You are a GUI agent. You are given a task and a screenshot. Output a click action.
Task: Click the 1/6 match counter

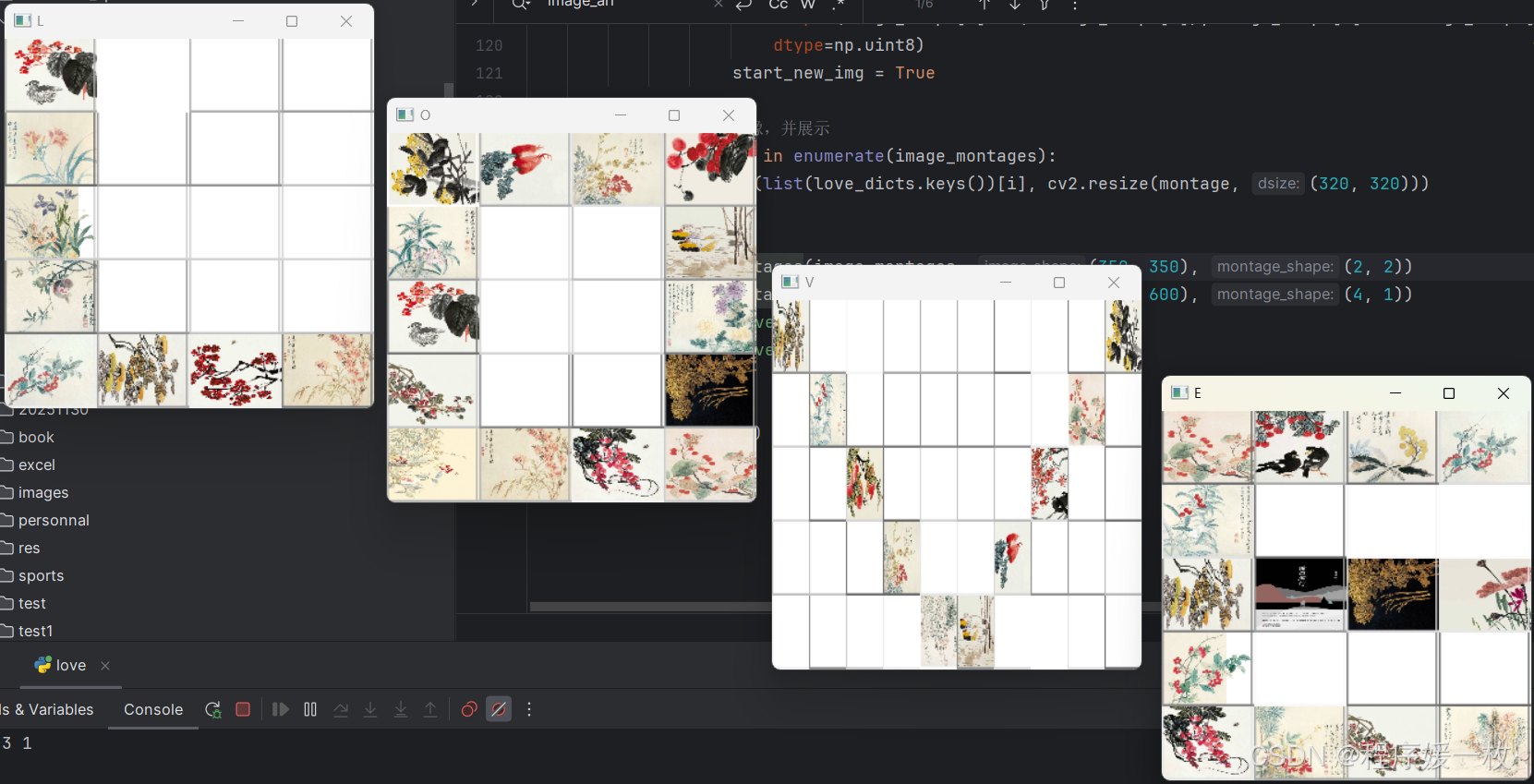(924, 5)
